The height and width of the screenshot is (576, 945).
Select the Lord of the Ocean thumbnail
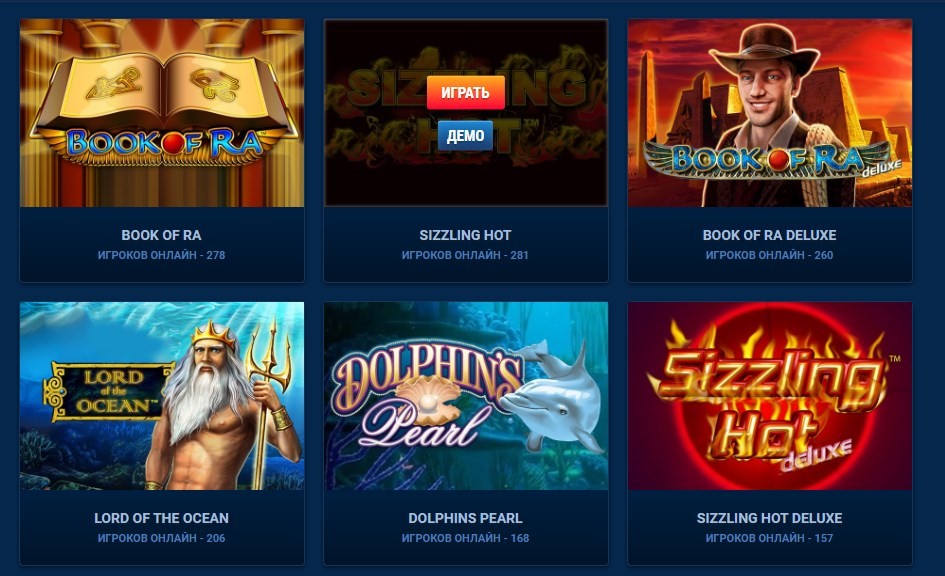tap(162, 396)
